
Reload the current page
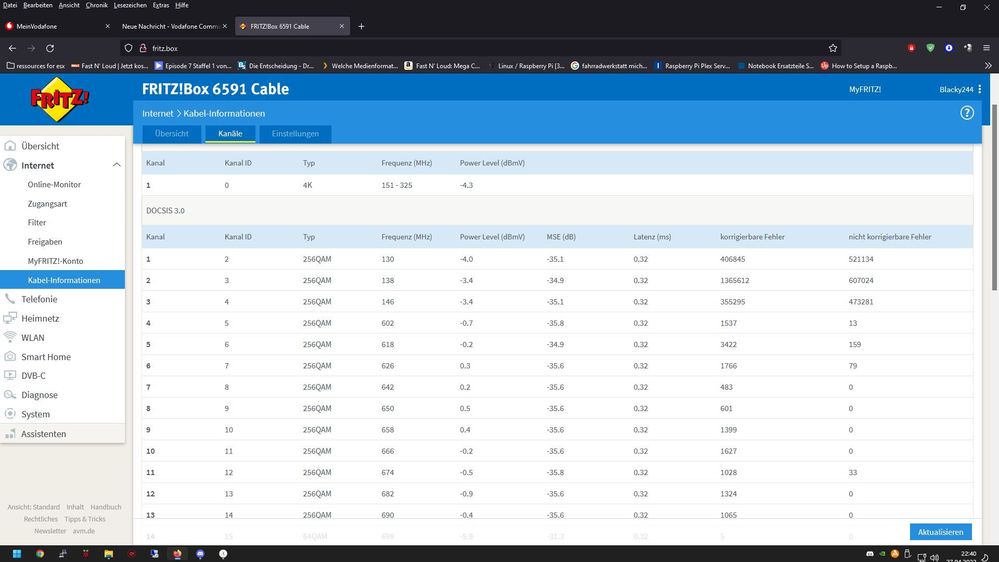click(x=50, y=48)
